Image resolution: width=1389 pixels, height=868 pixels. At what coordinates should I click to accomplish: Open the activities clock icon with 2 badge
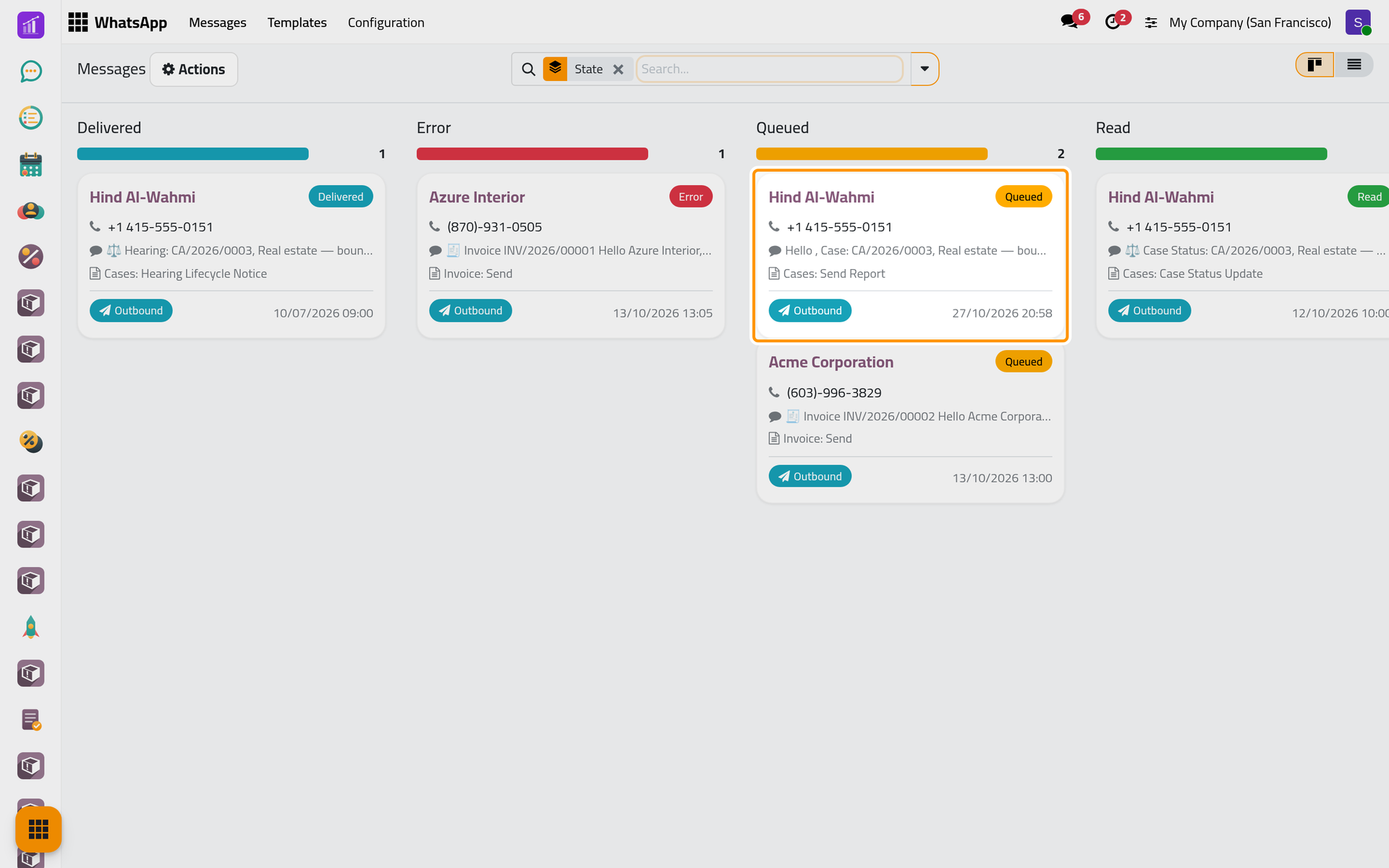1113,22
